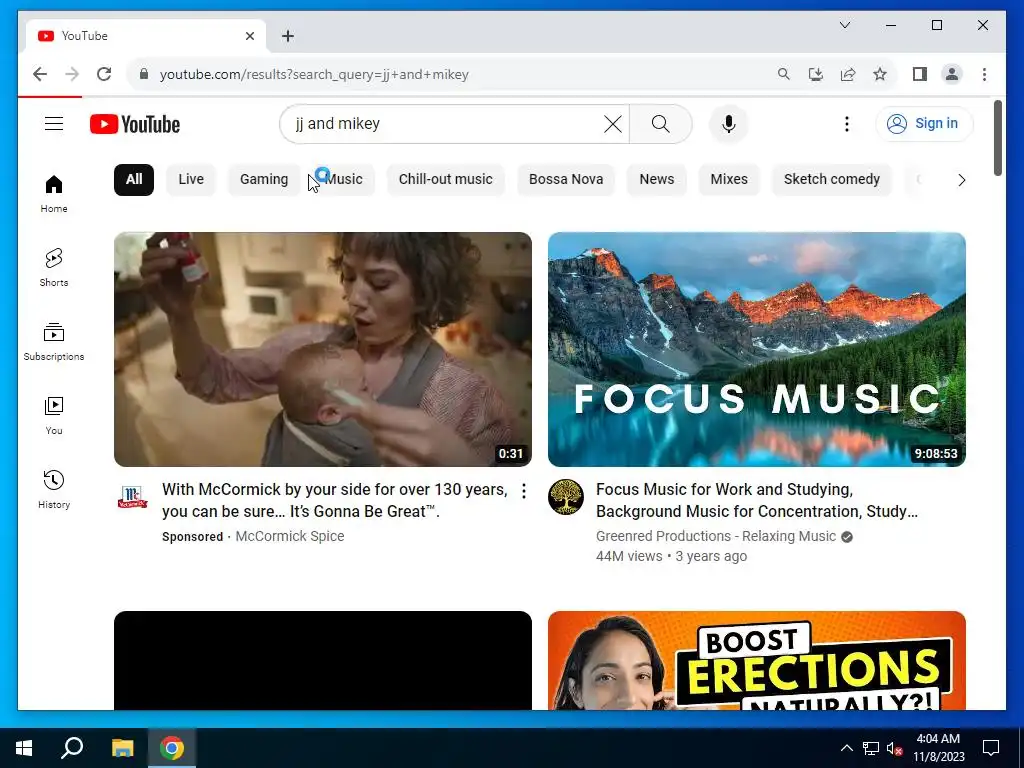Close the YouTube browser tab
This screenshot has width=1024, height=768.
[x=249, y=36]
